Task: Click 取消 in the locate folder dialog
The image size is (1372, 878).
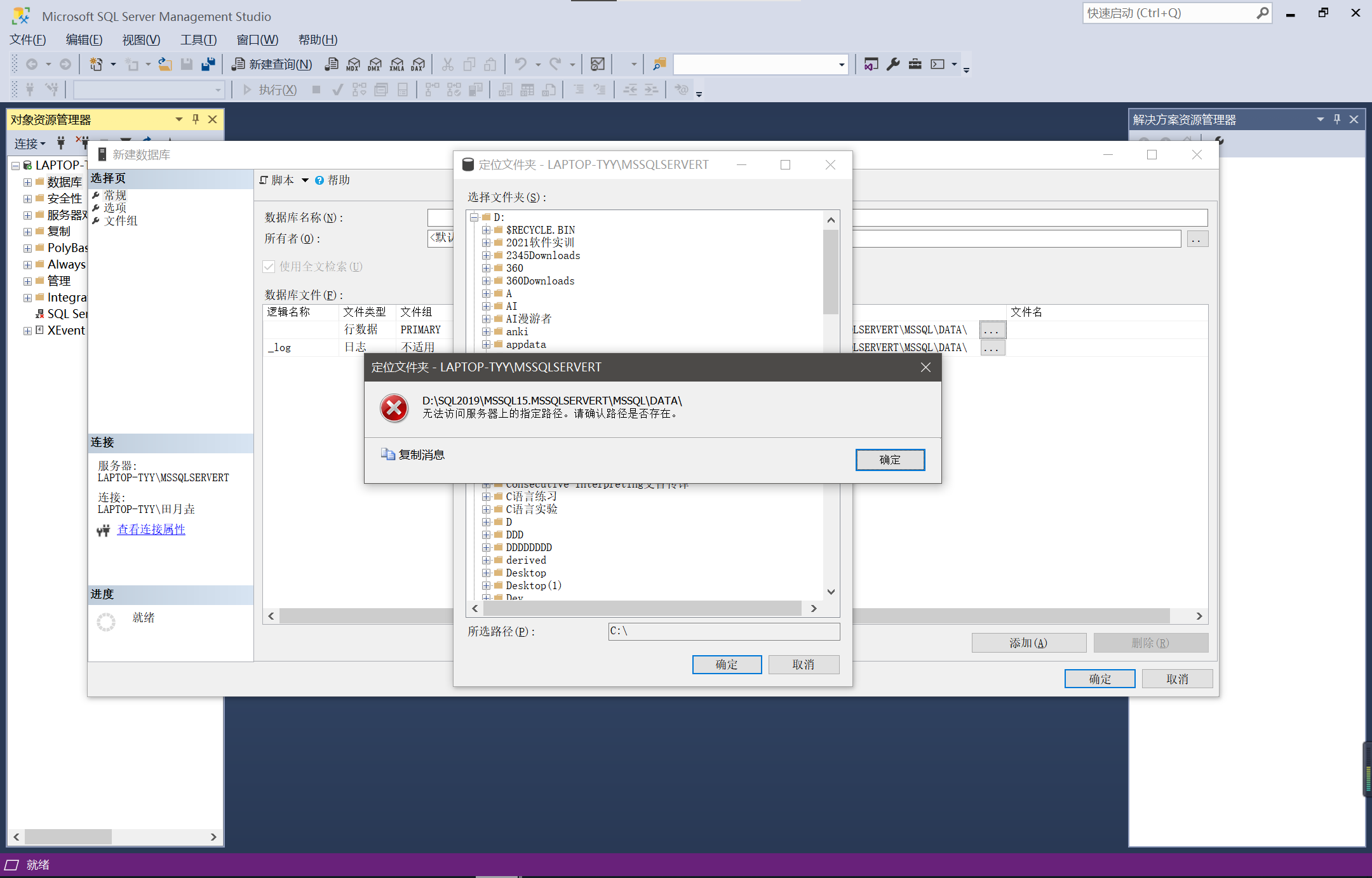Action: pos(804,665)
